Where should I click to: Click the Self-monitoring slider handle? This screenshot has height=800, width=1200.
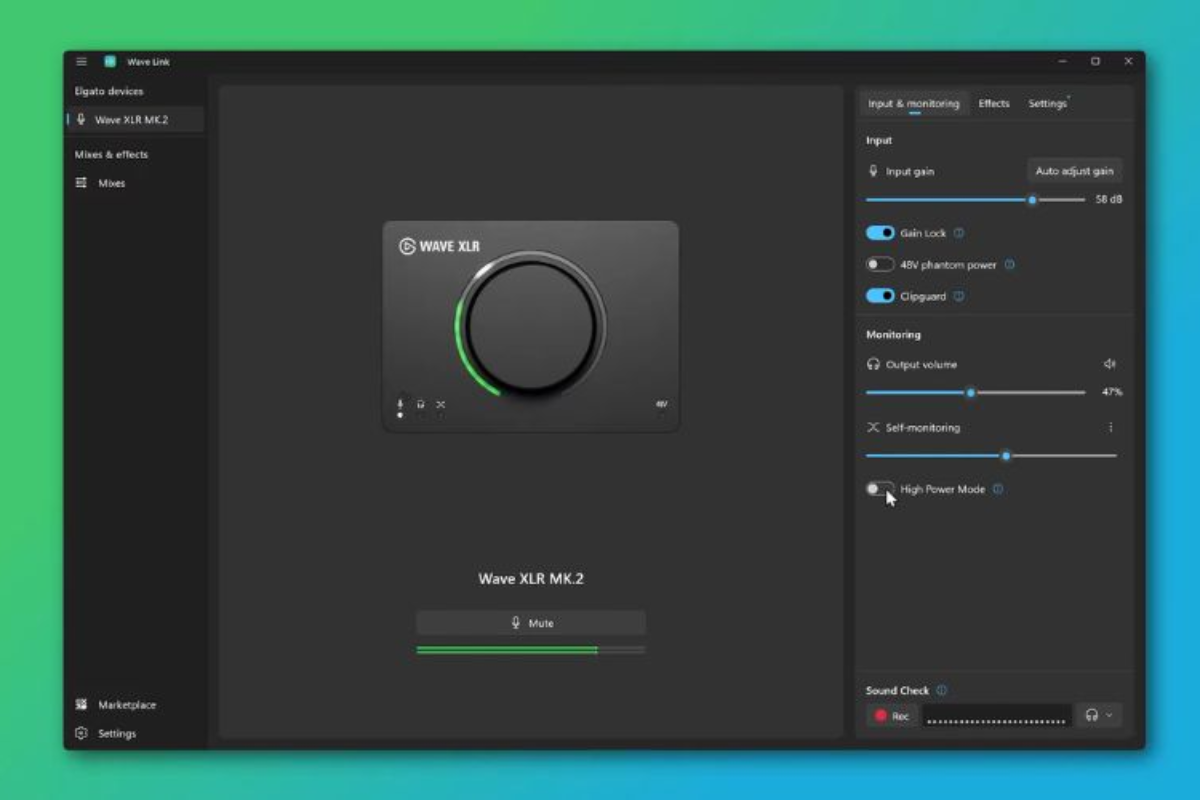click(x=1006, y=456)
